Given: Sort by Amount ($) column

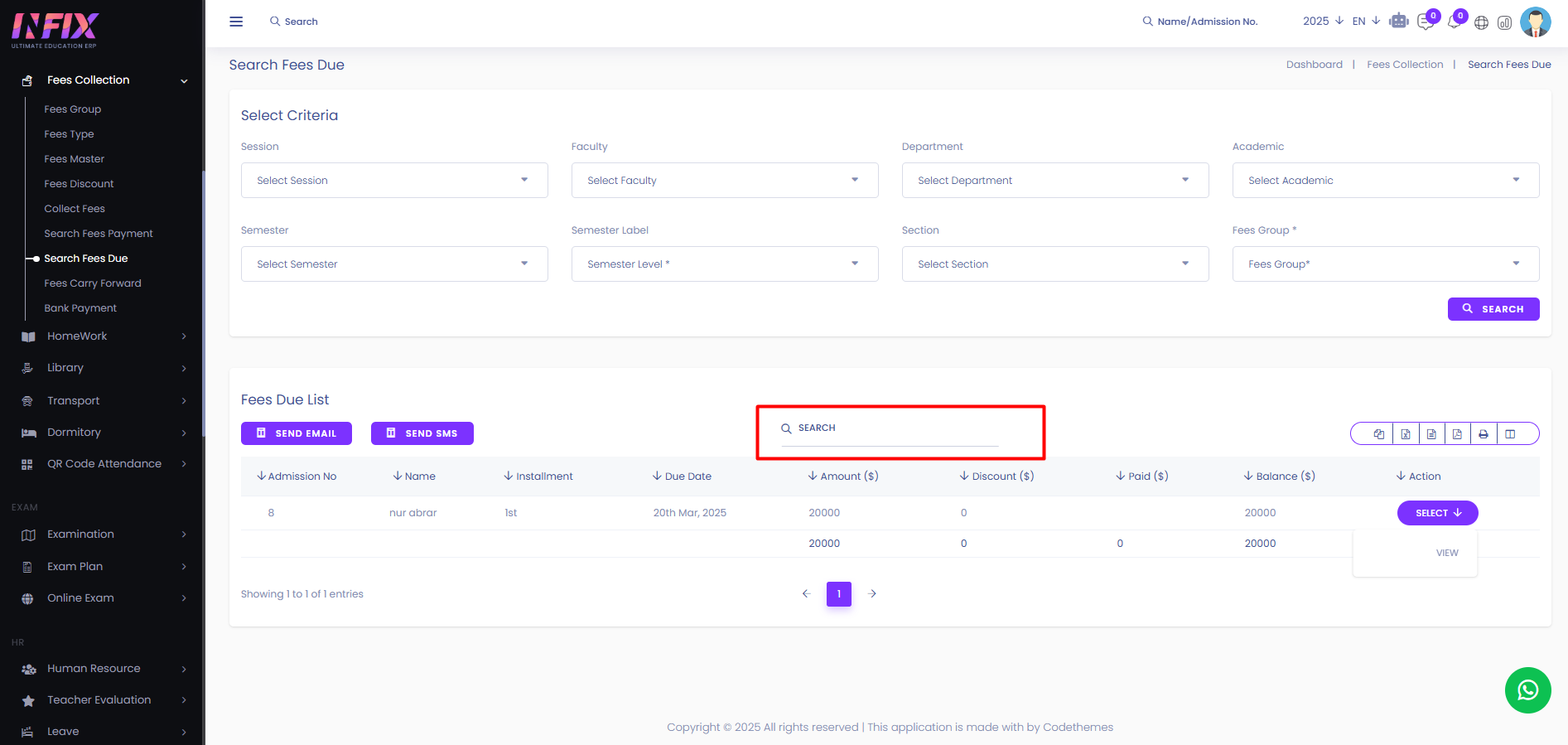Looking at the screenshot, I should (843, 477).
